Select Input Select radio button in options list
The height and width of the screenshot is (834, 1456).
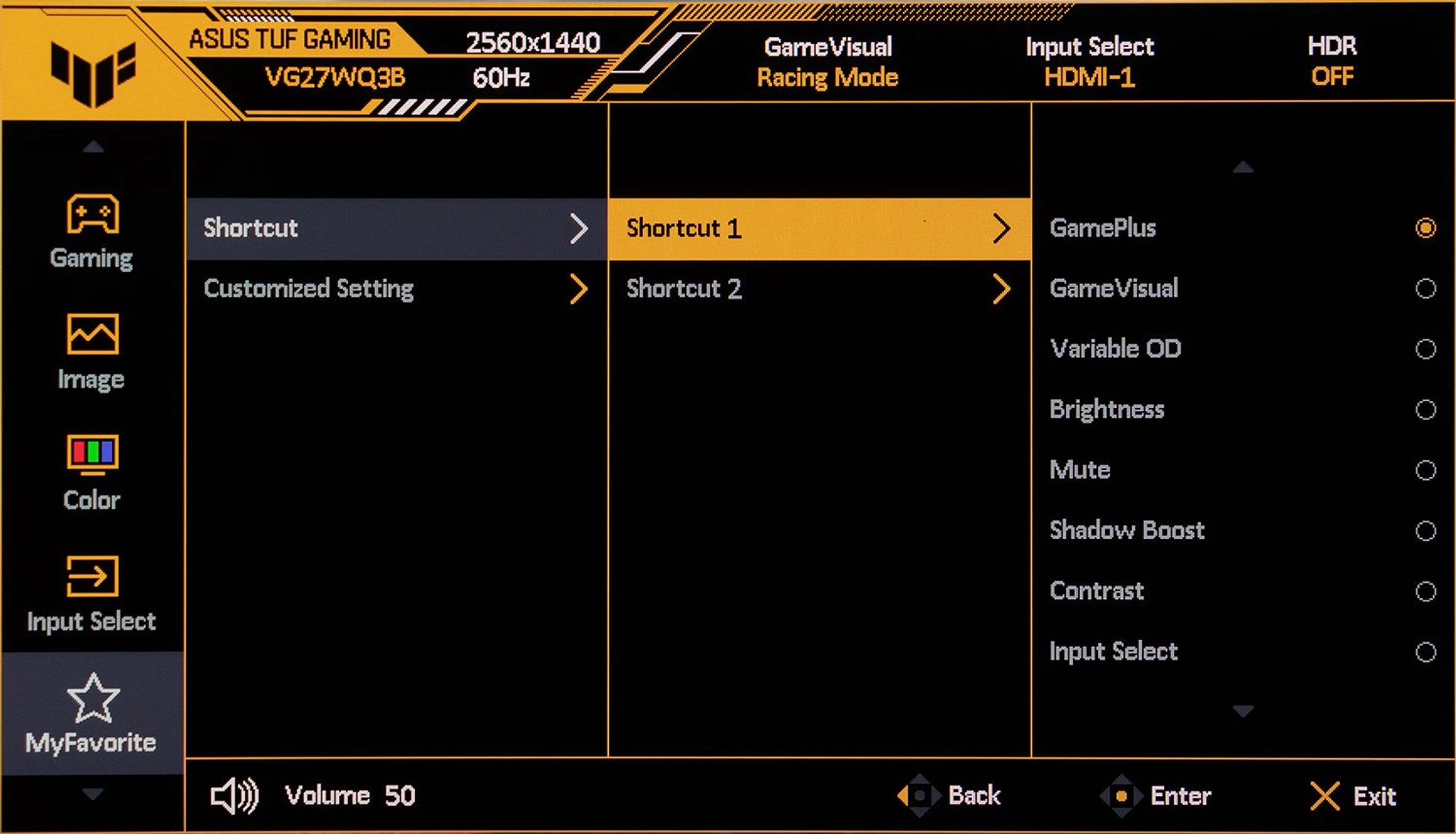click(x=1426, y=652)
